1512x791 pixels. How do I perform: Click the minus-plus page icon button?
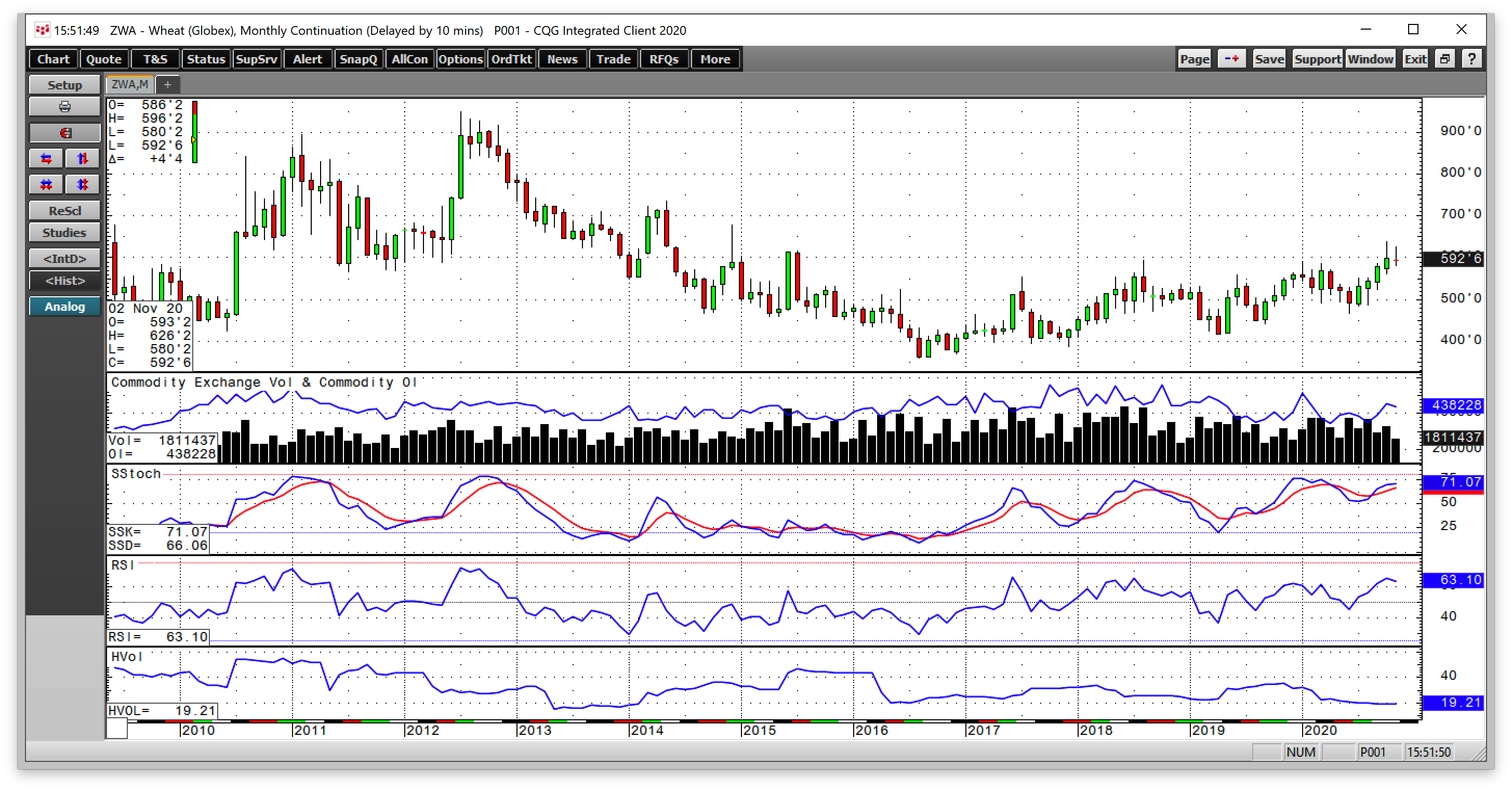[1231, 59]
